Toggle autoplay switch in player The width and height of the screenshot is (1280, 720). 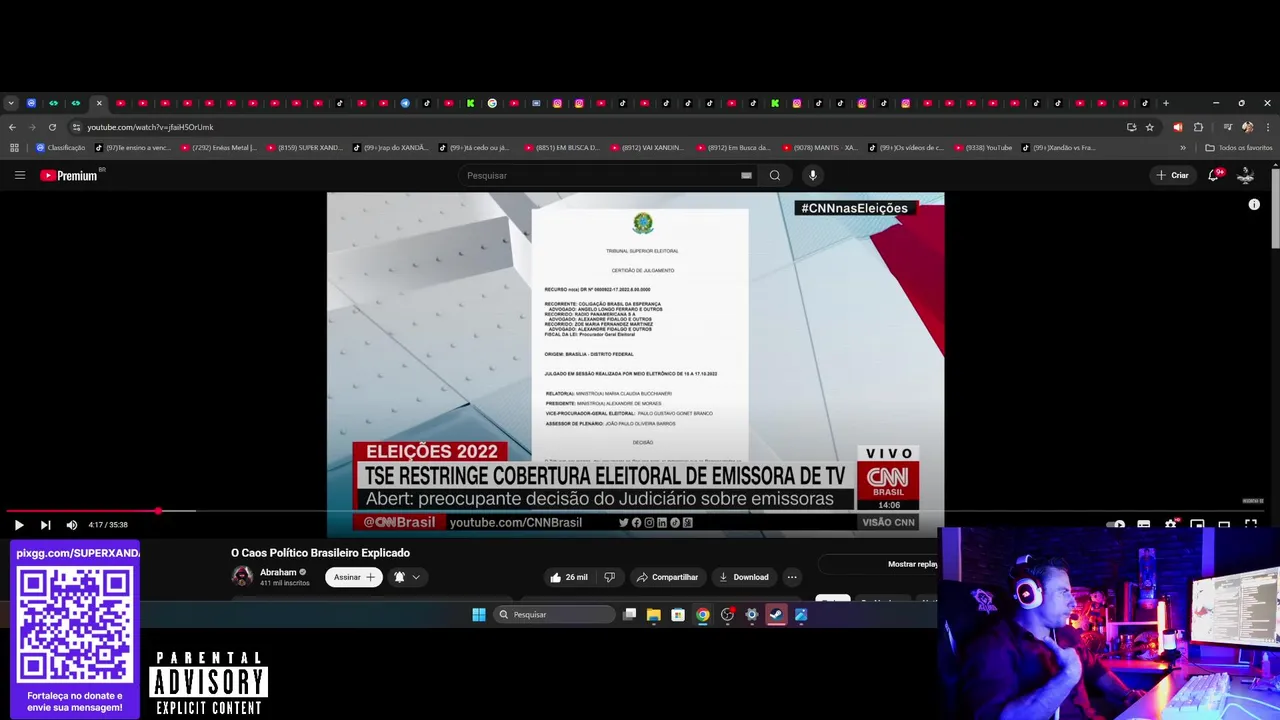click(1117, 525)
